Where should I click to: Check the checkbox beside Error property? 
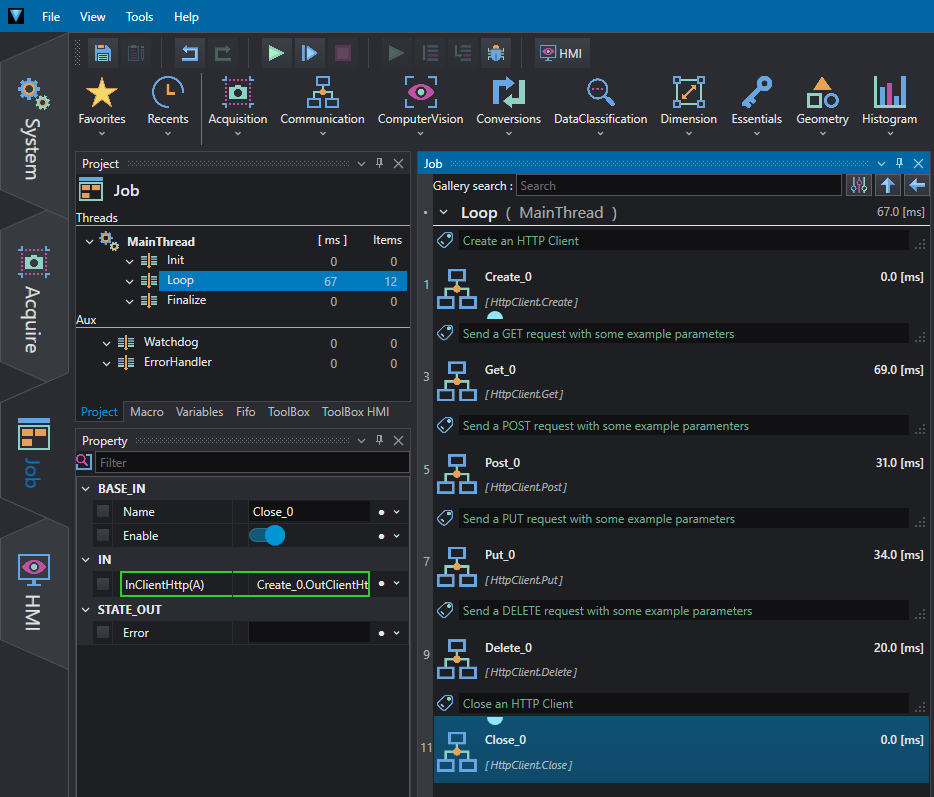pyautogui.click(x=103, y=633)
